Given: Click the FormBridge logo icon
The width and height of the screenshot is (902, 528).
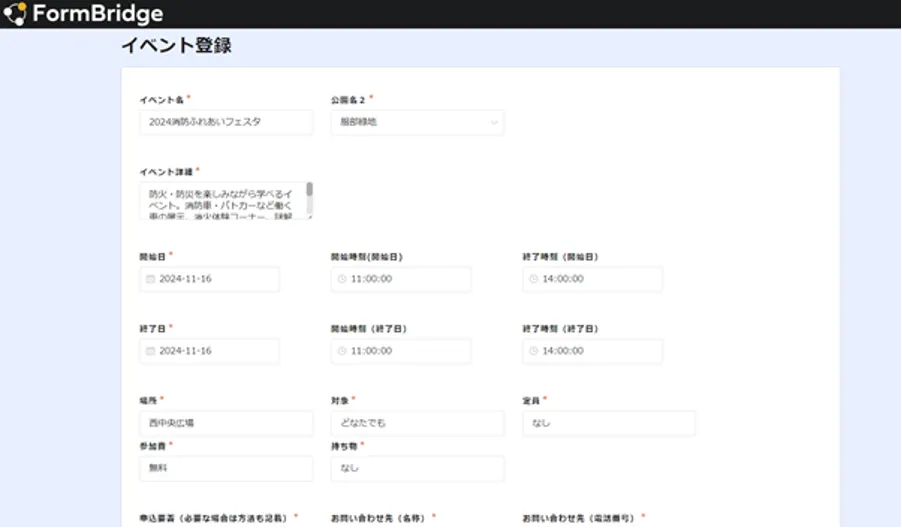Looking at the screenshot, I should tap(15, 14).
